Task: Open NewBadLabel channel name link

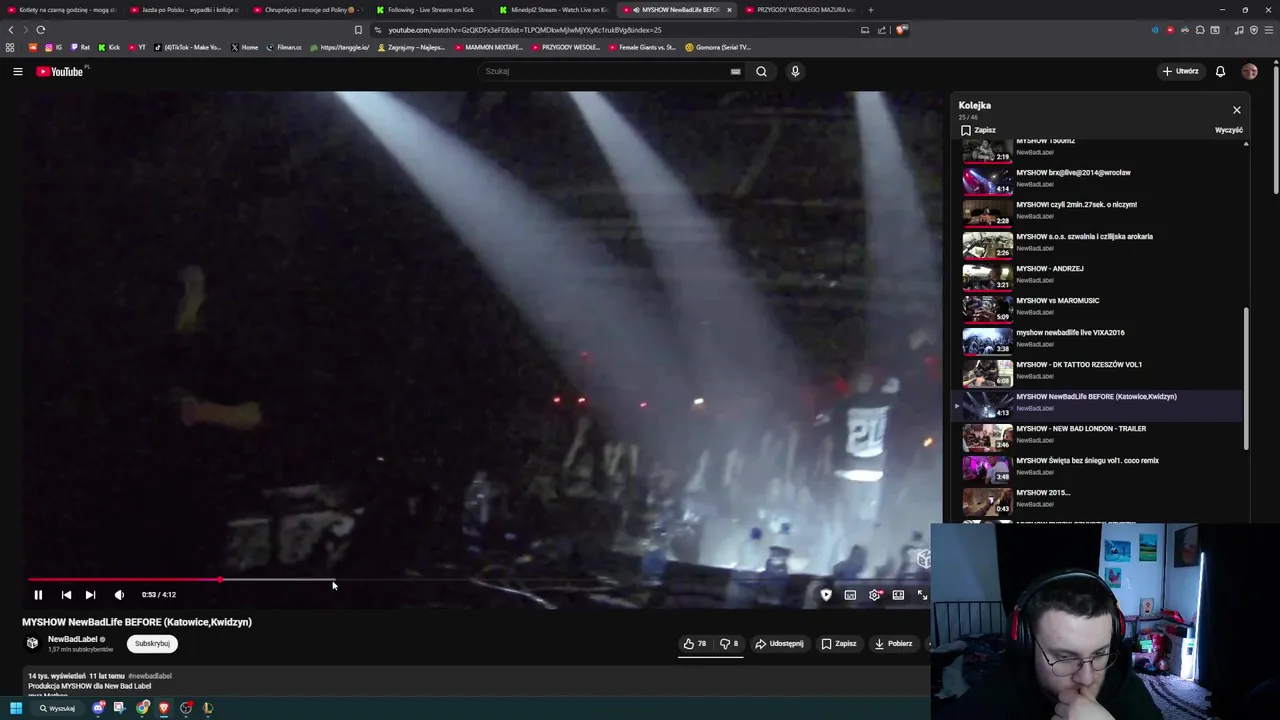Action: point(72,639)
